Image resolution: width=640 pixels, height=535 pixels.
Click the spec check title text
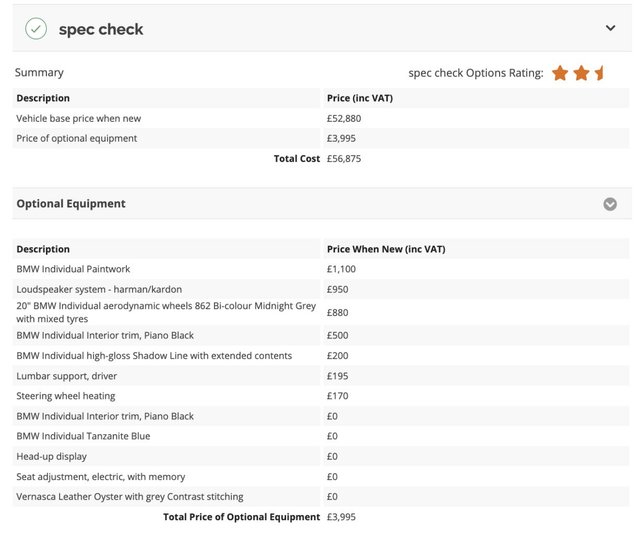101,29
